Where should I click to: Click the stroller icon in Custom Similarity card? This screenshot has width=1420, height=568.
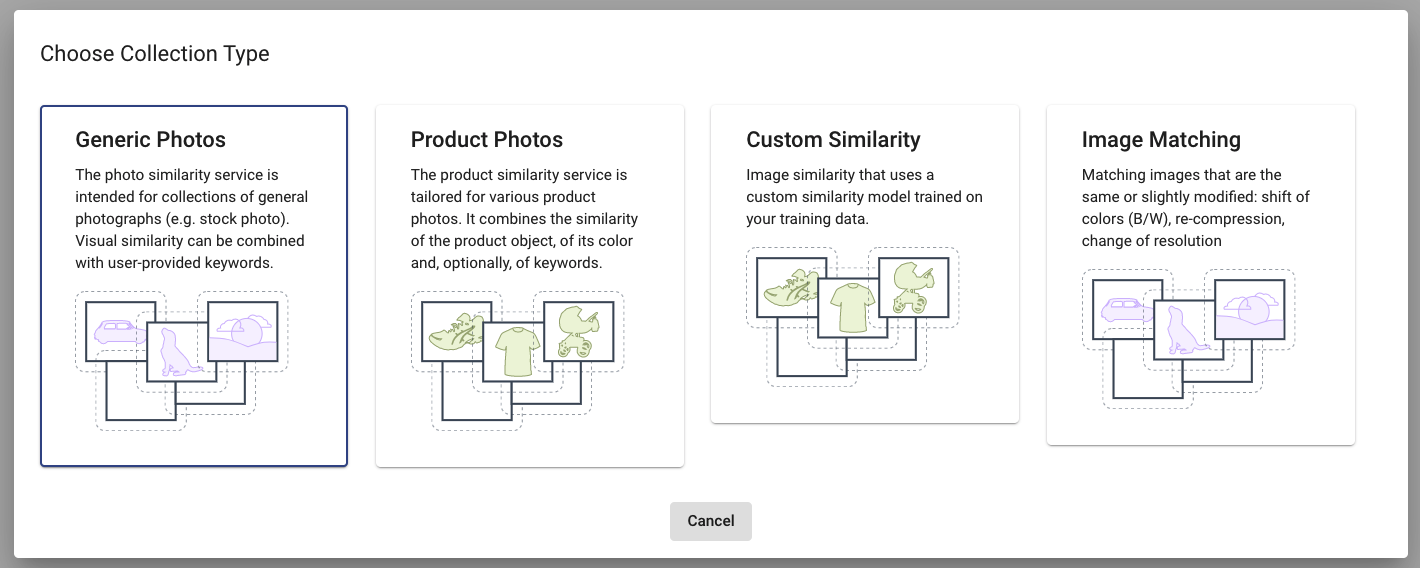tap(913, 287)
